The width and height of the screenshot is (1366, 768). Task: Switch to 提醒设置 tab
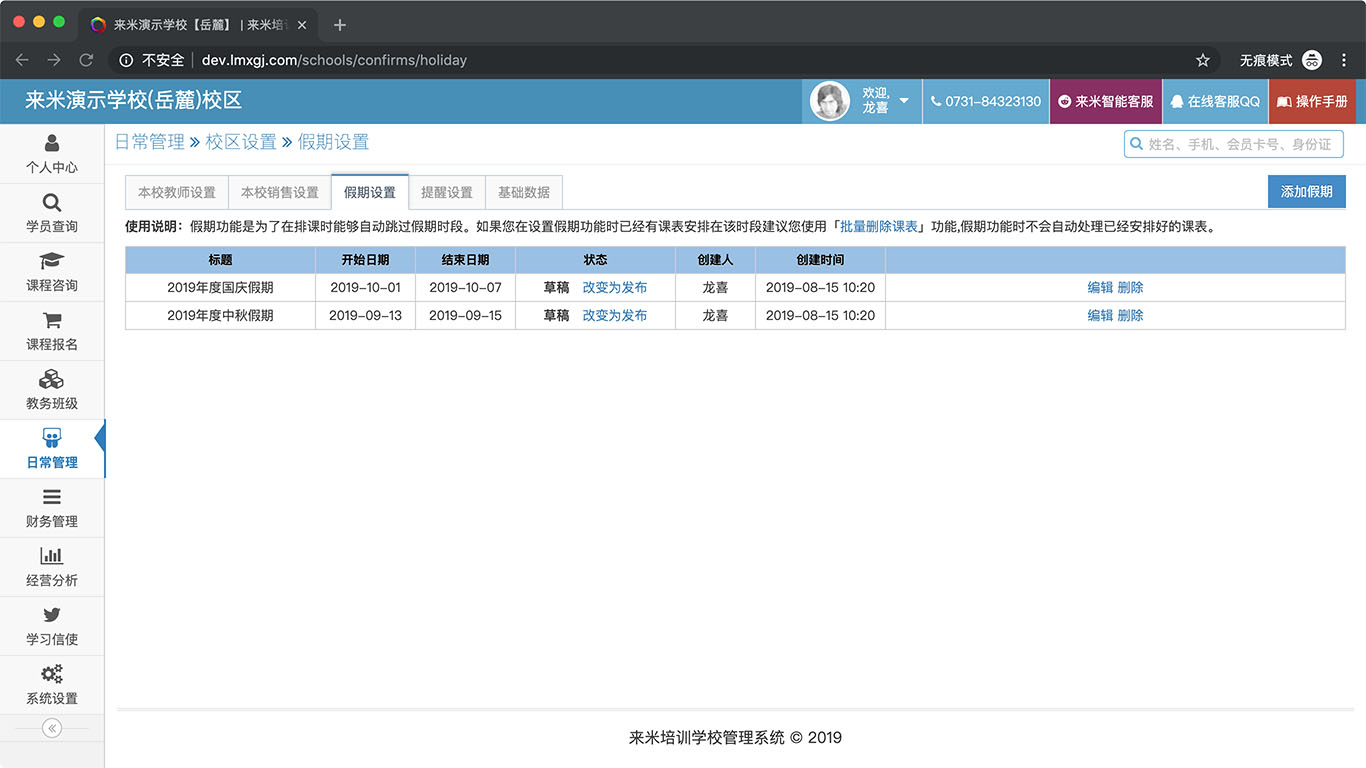447,192
